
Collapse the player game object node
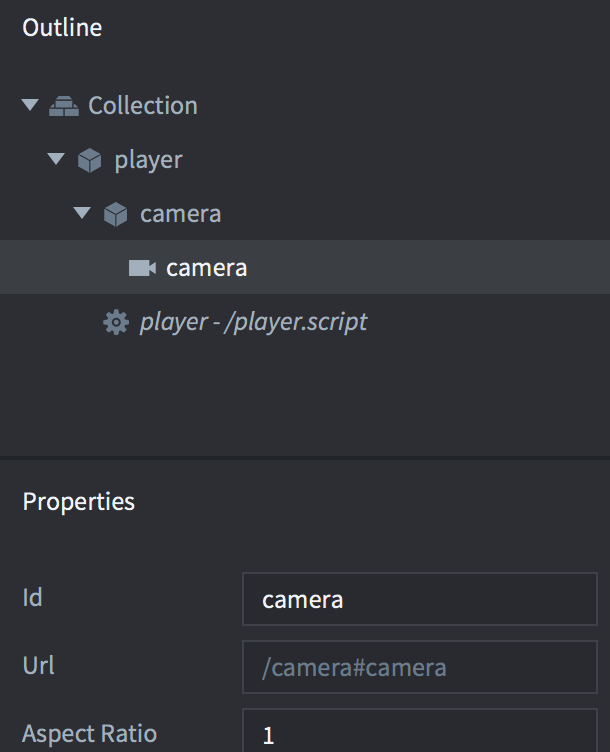(x=56, y=159)
